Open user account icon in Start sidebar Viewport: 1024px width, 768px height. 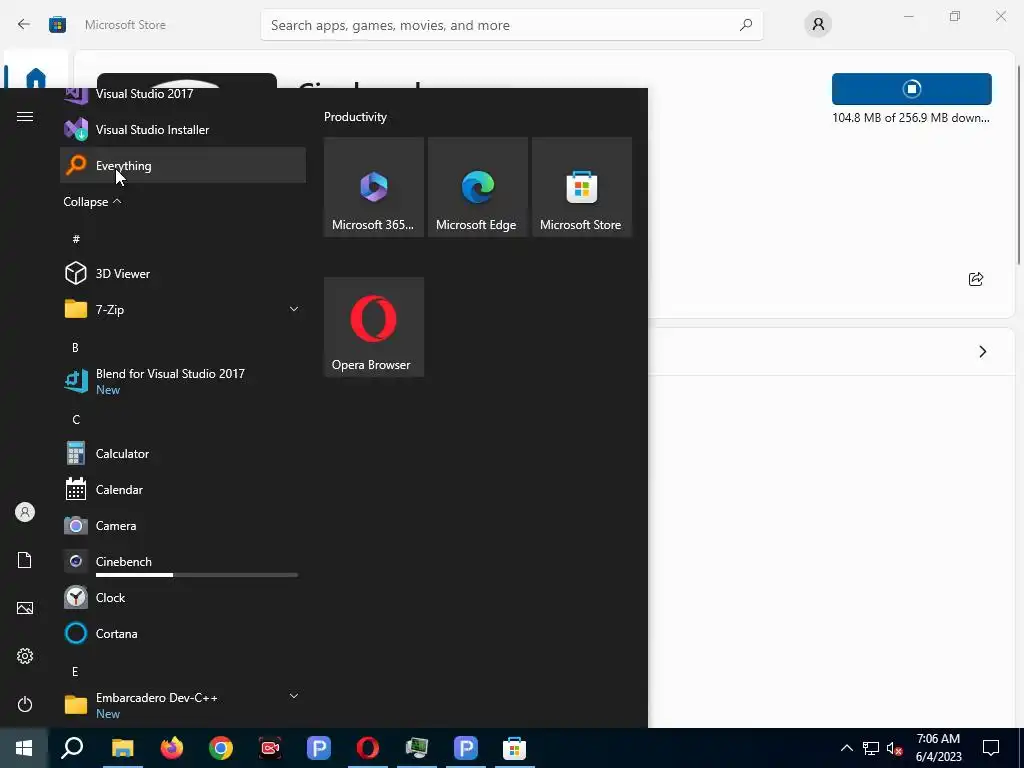point(25,512)
